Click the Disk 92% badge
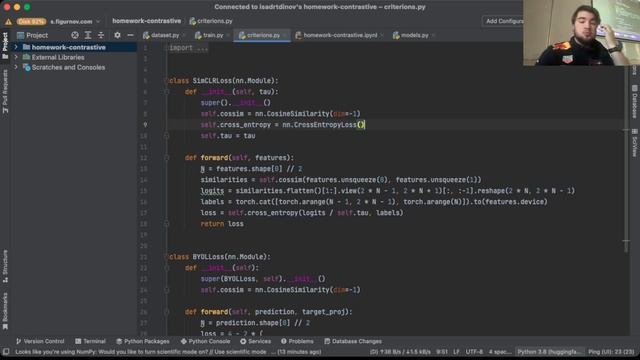This screenshot has height=360, width=640. (31, 21)
